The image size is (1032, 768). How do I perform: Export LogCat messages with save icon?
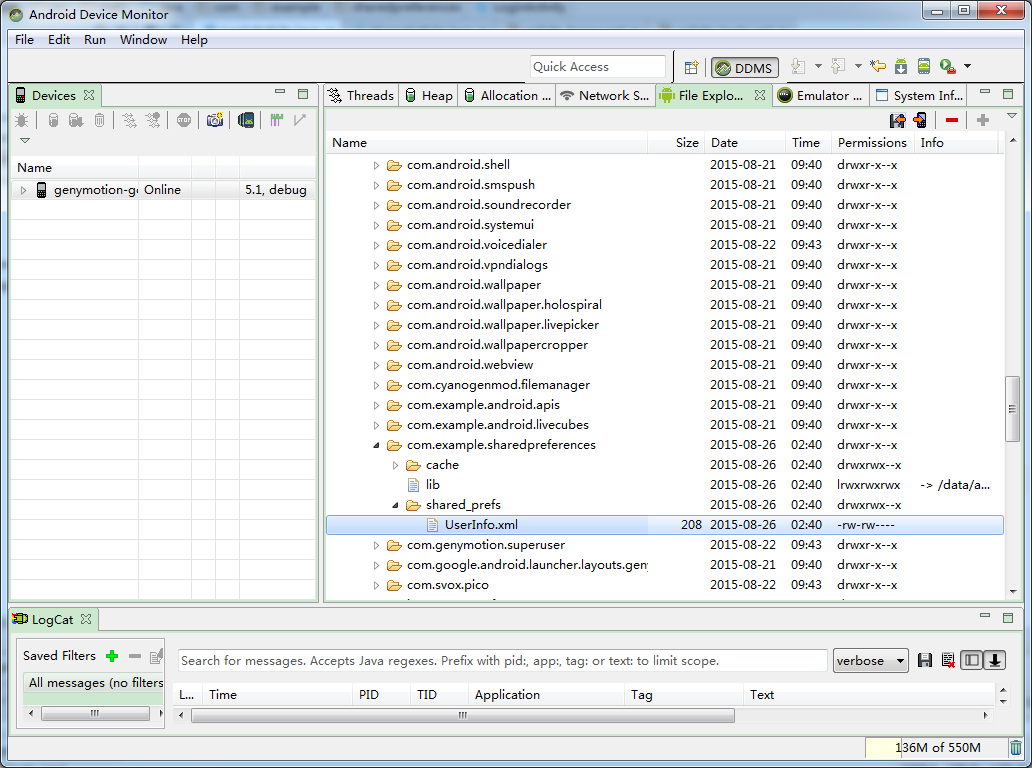[x=925, y=660]
